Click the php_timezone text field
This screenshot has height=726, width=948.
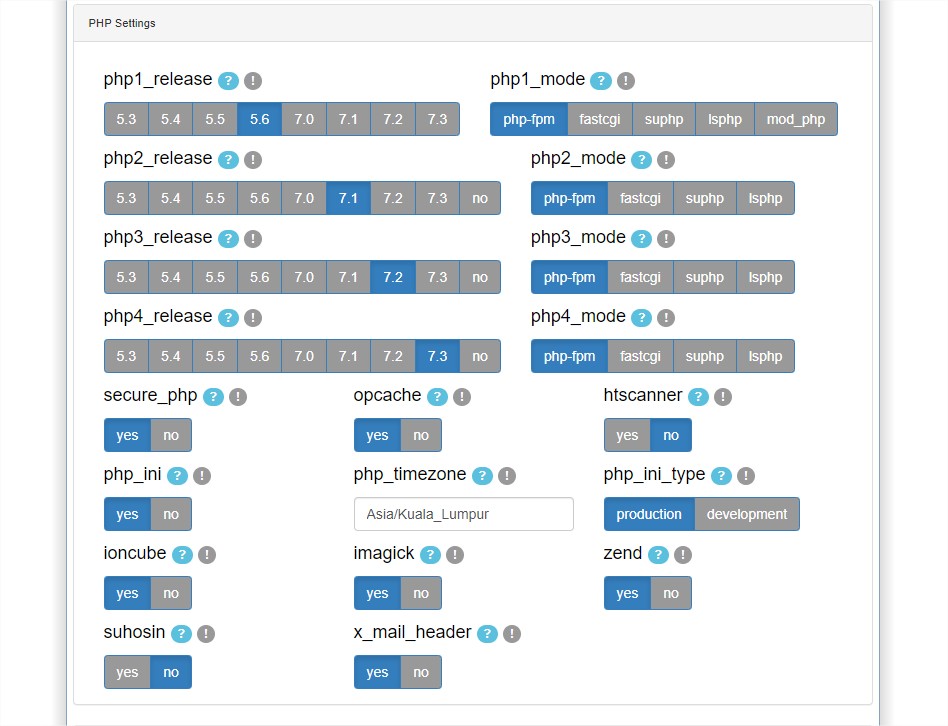tap(464, 514)
